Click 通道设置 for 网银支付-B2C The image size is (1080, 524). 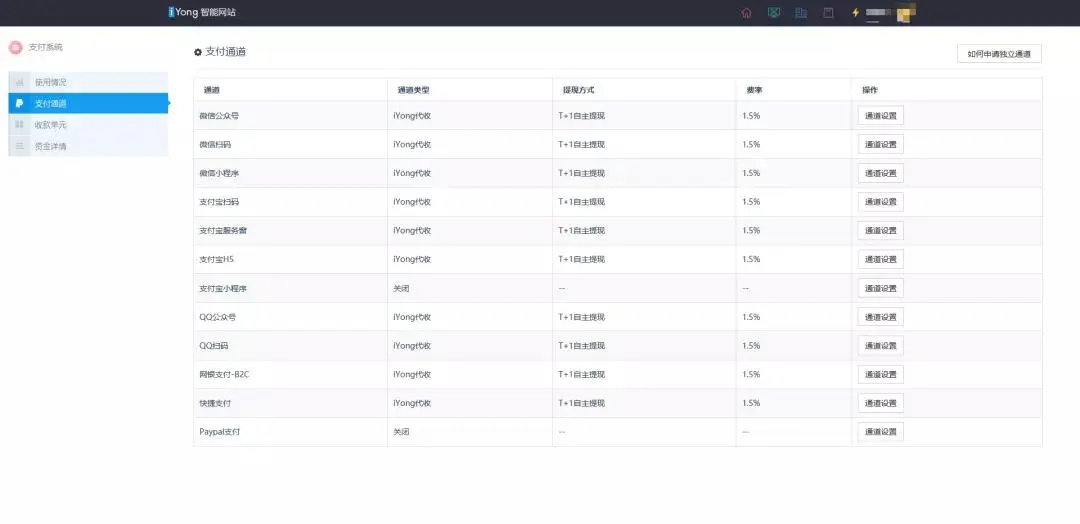880,375
